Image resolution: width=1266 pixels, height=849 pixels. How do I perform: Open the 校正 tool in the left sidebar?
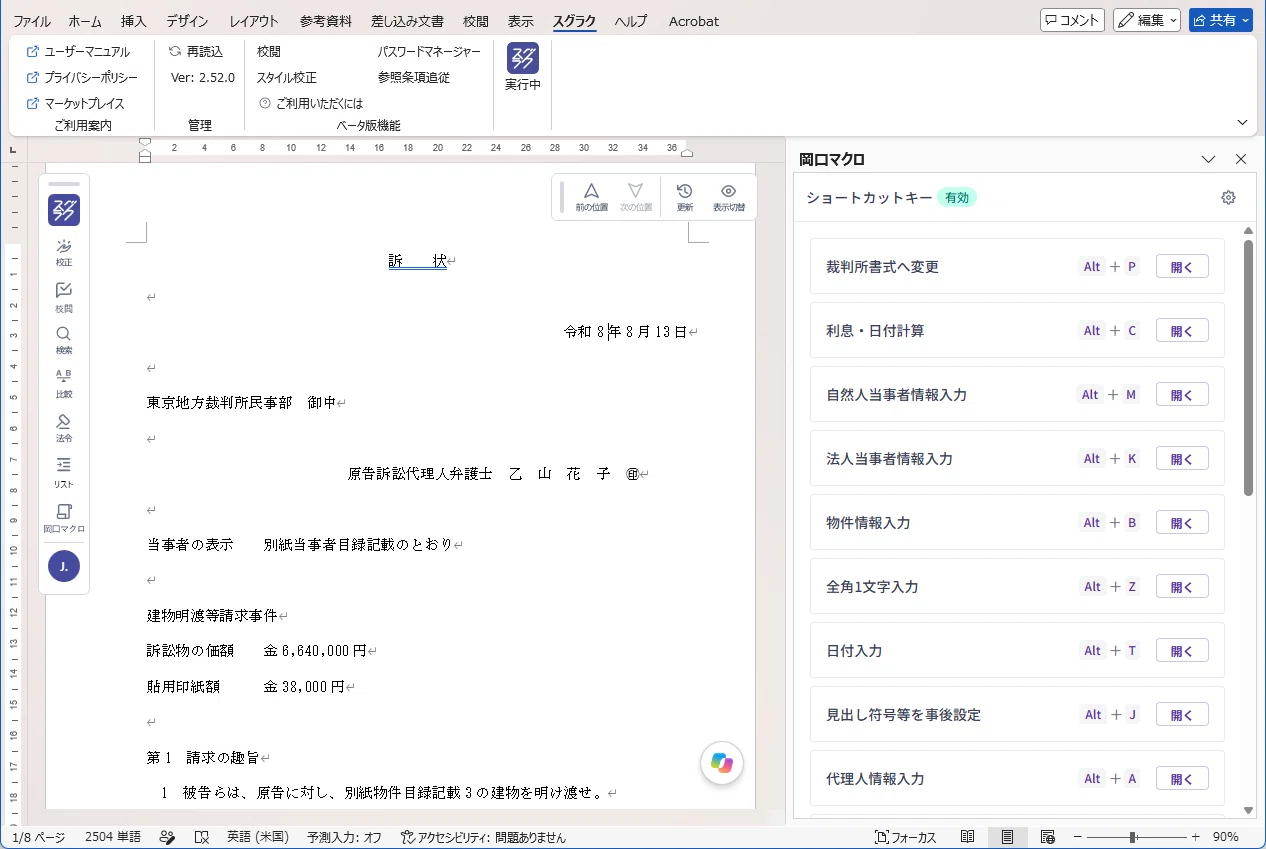pyautogui.click(x=64, y=253)
